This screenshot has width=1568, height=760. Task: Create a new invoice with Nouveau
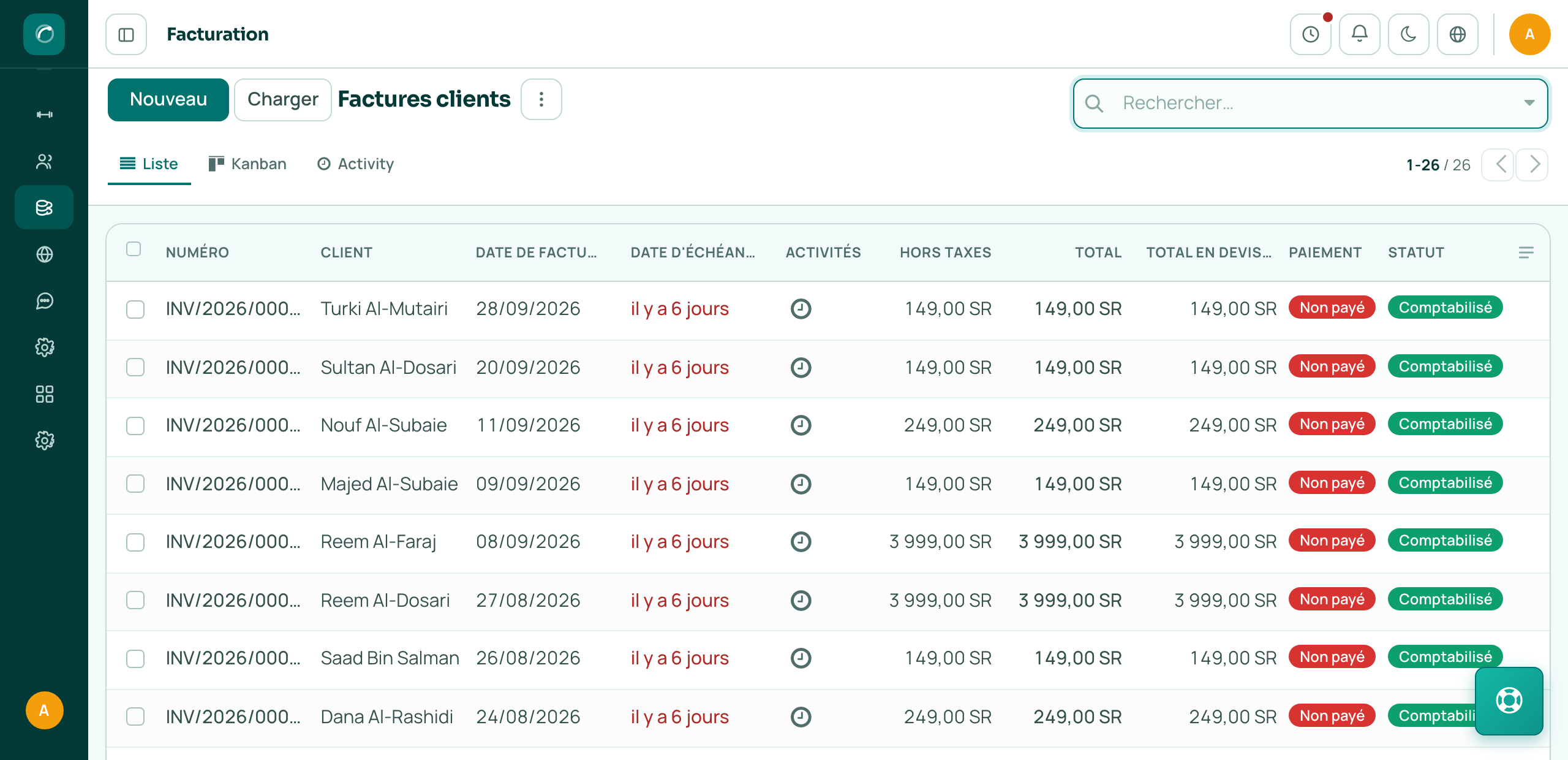coord(168,99)
